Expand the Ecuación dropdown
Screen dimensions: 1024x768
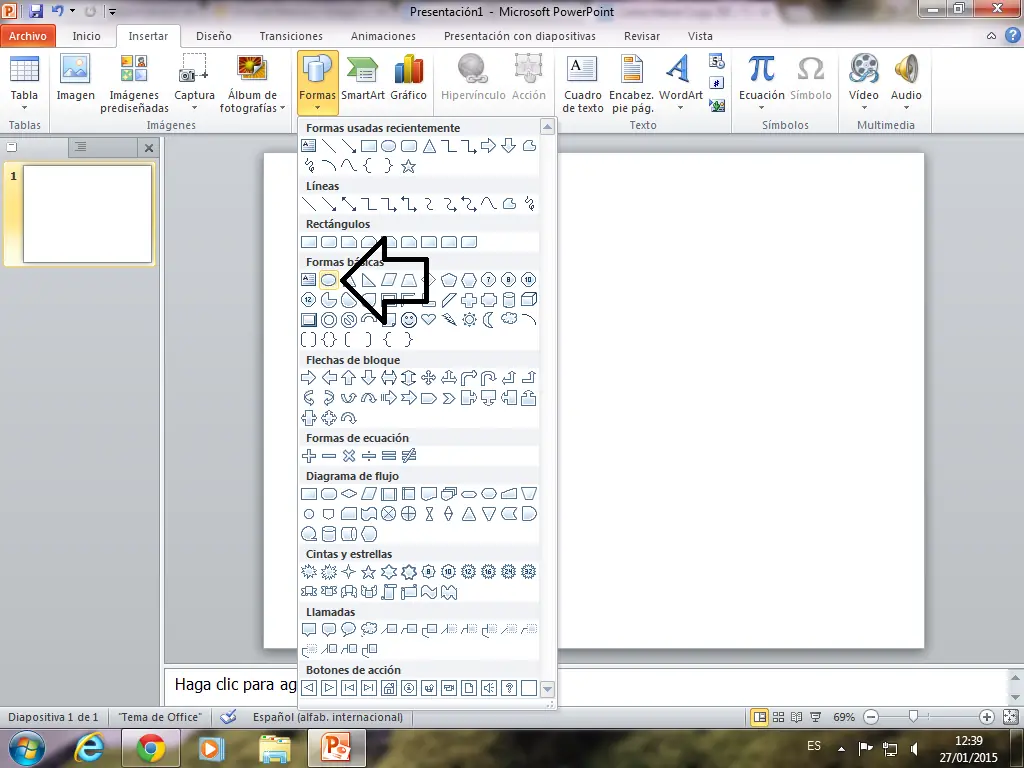click(x=761, y=108)
